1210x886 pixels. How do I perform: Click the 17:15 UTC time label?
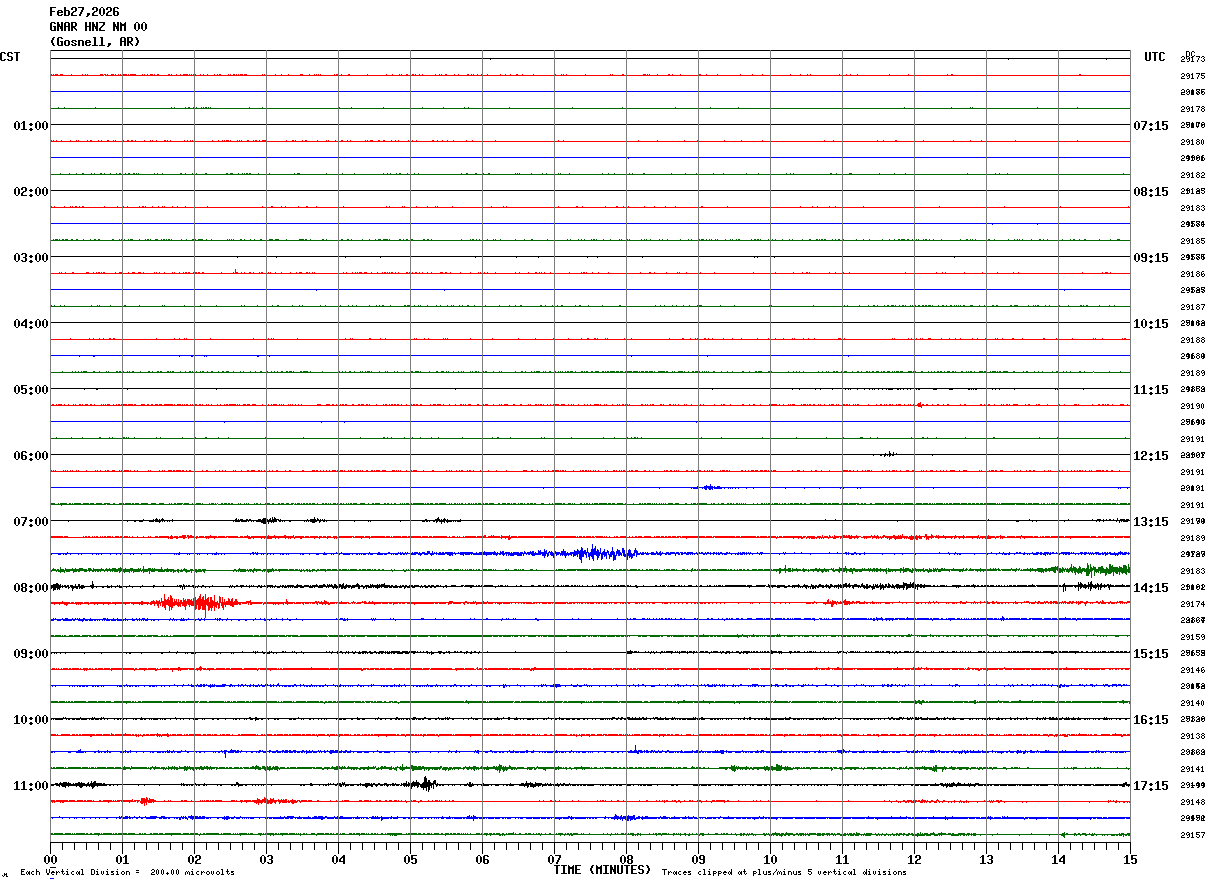pos(1151,785)
